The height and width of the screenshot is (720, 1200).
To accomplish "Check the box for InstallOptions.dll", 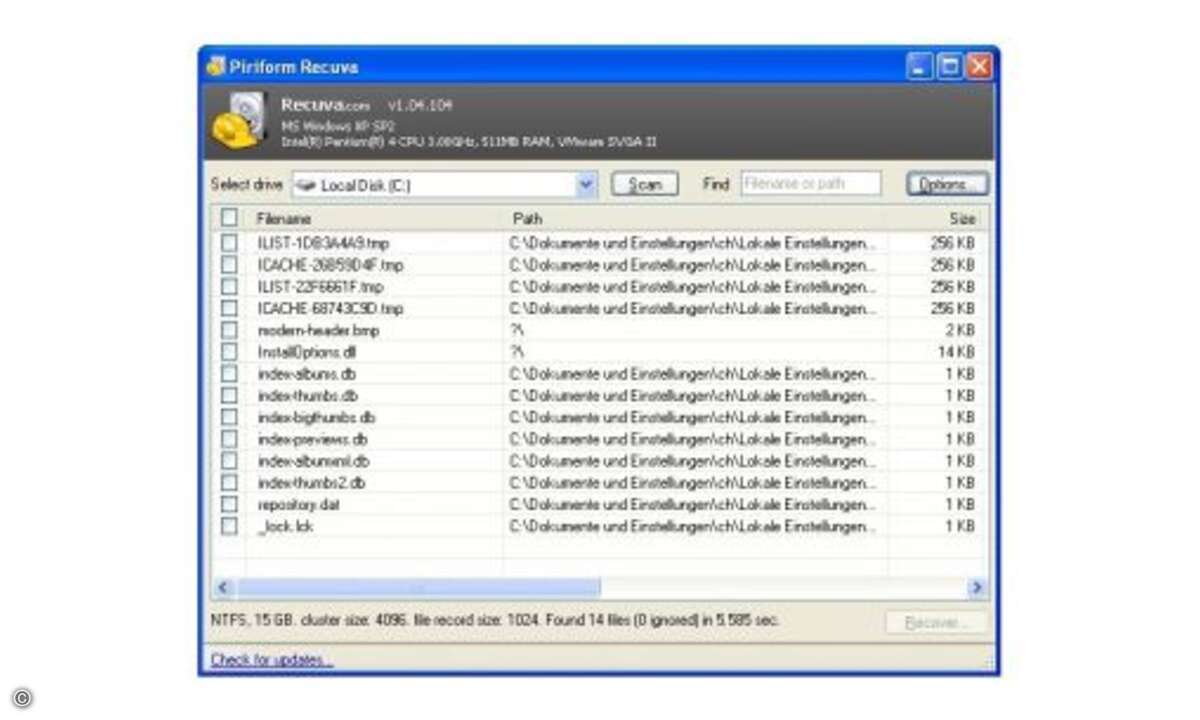I will 230,352.
